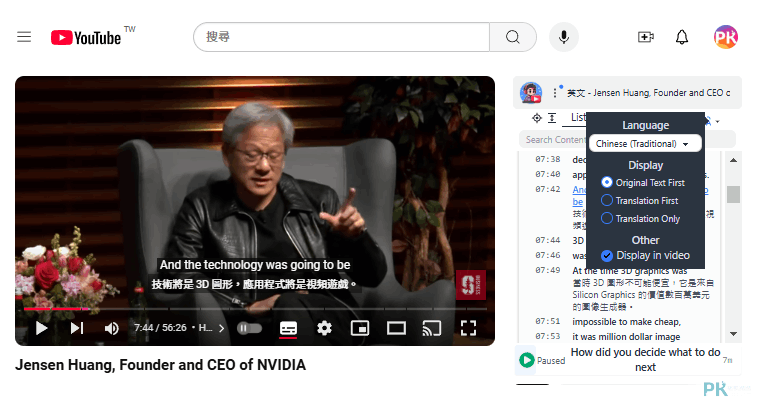Click the YouTube search box

[342, 37]
